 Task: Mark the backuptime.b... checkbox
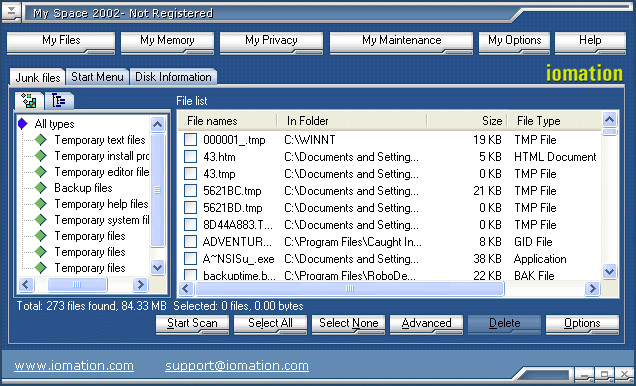[190, 275]
